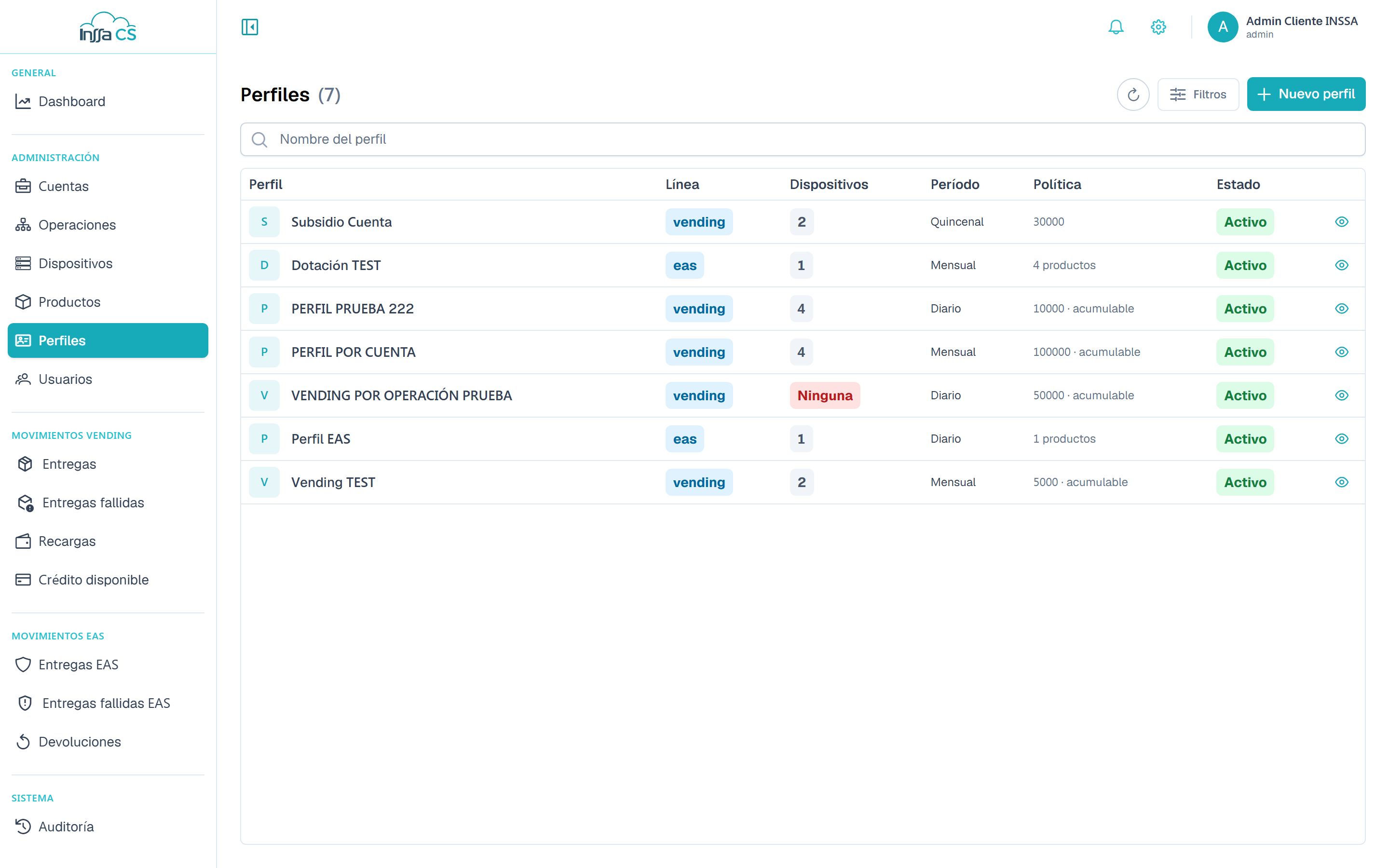View PERFIL POR CUENTA via its eye icon
This screenshot has width=1389, height=868.
point(1341,352)
